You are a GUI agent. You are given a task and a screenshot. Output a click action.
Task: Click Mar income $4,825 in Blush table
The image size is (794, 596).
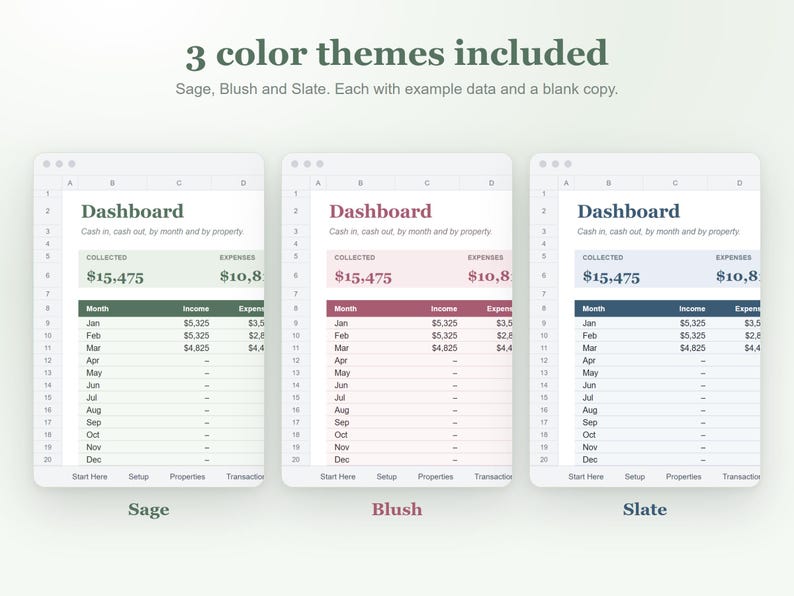point(445,348)
